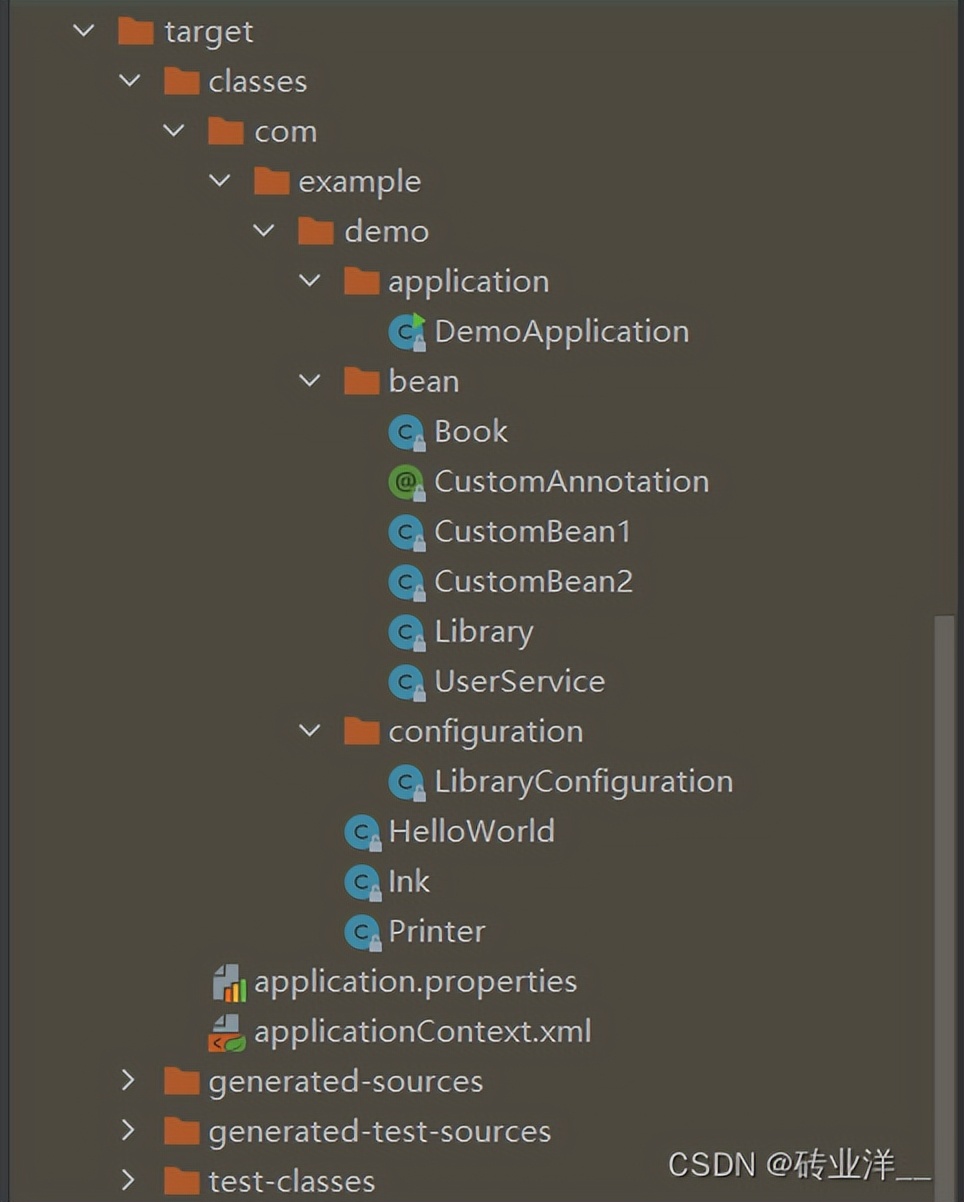Click the DemoApplication runnable class icon
The width and height of the screenshot is (964, 1202).
coord(406,332)
